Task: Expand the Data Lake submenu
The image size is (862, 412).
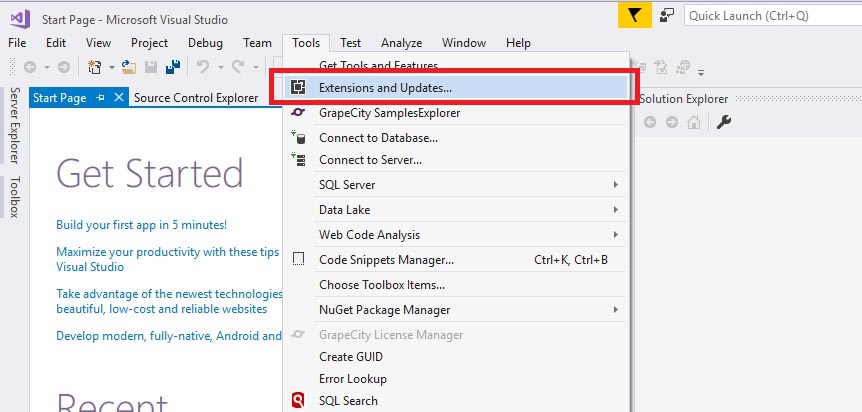Action: [616, 210]
